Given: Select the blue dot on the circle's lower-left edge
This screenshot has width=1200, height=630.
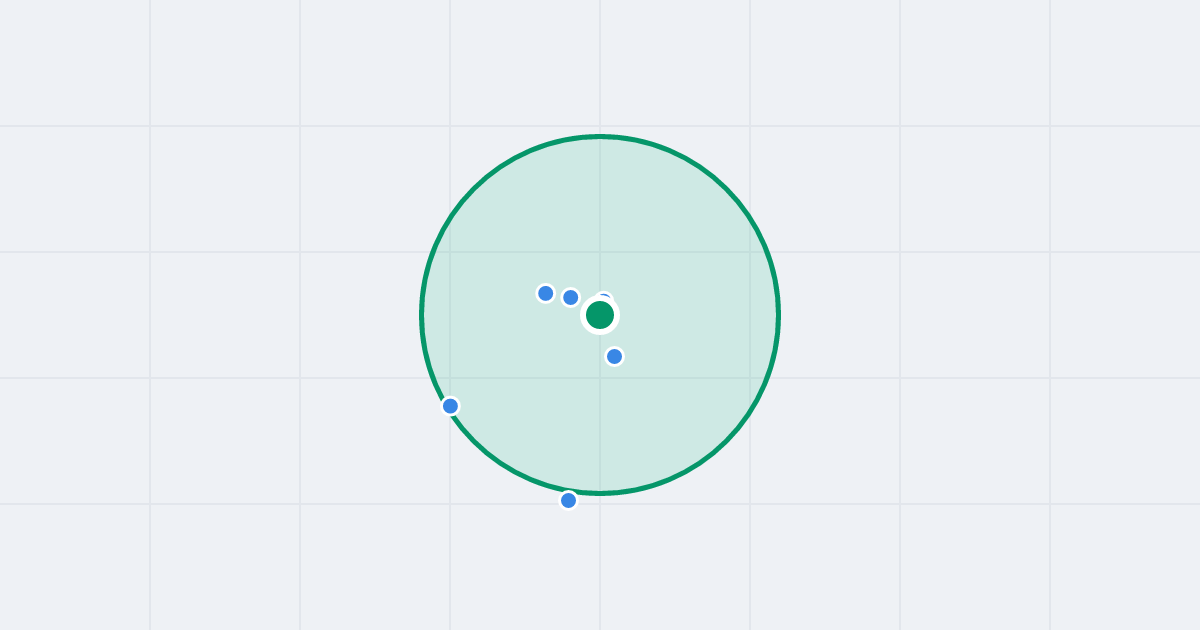Looking at the screenshot, I should [x=450, y=406].
